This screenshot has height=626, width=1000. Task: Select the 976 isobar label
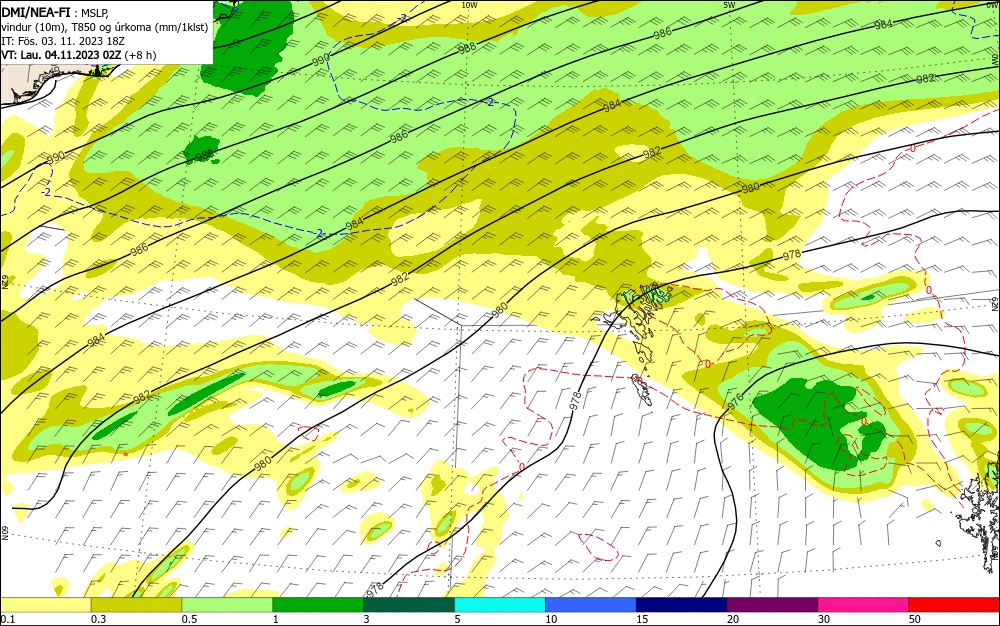coord(735,401)
